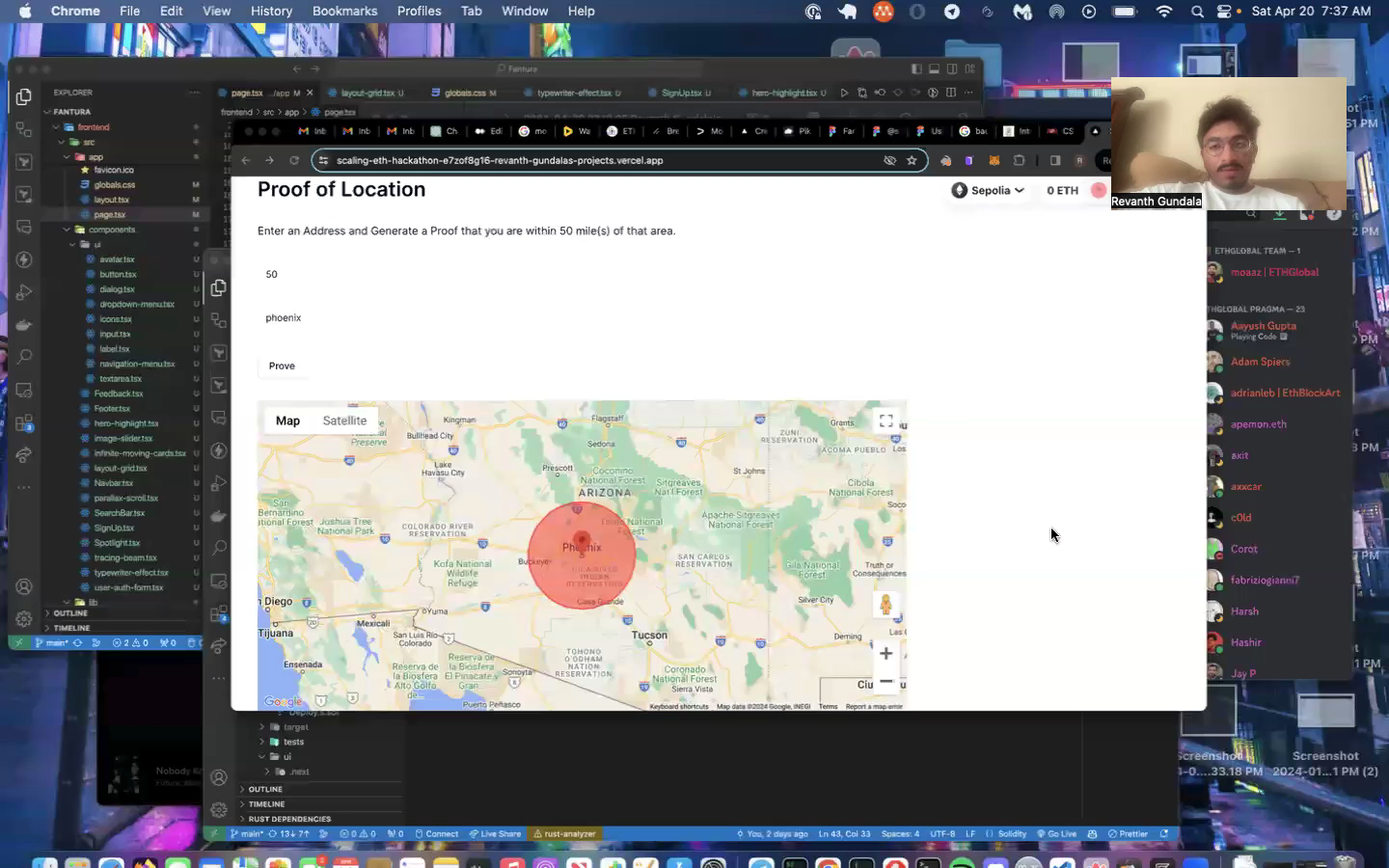
Task: Select the Map view toggle
Action: (x=287, y=420)
